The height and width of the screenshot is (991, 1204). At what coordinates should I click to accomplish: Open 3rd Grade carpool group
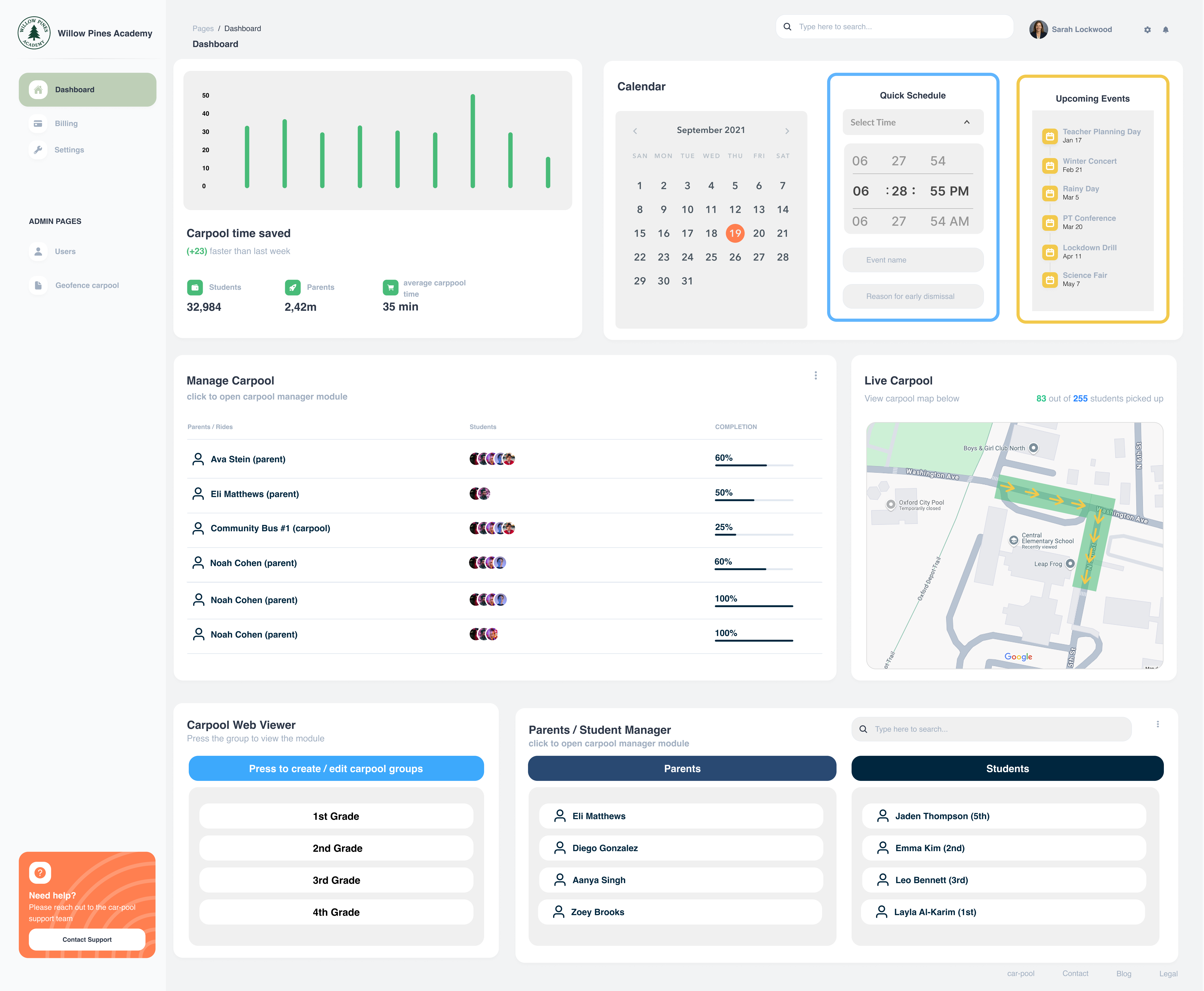coord(336,880)
